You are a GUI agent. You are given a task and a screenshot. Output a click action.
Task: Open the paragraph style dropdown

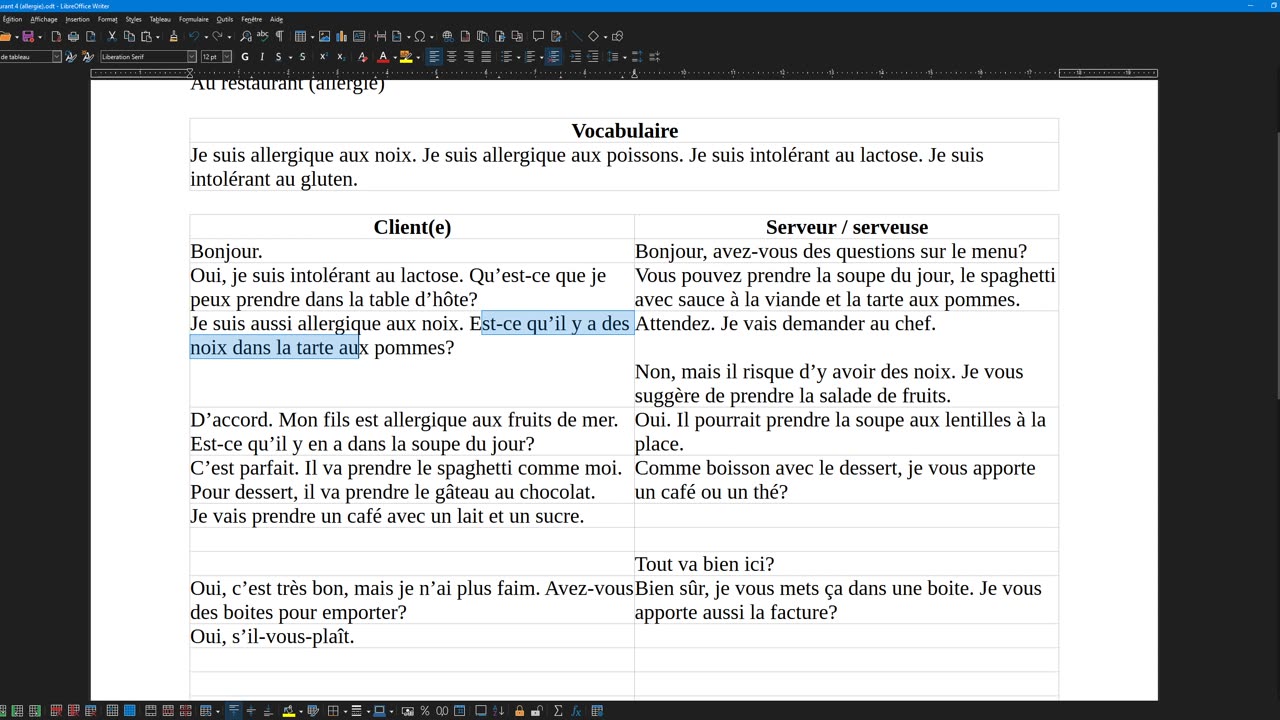(56, 57)
